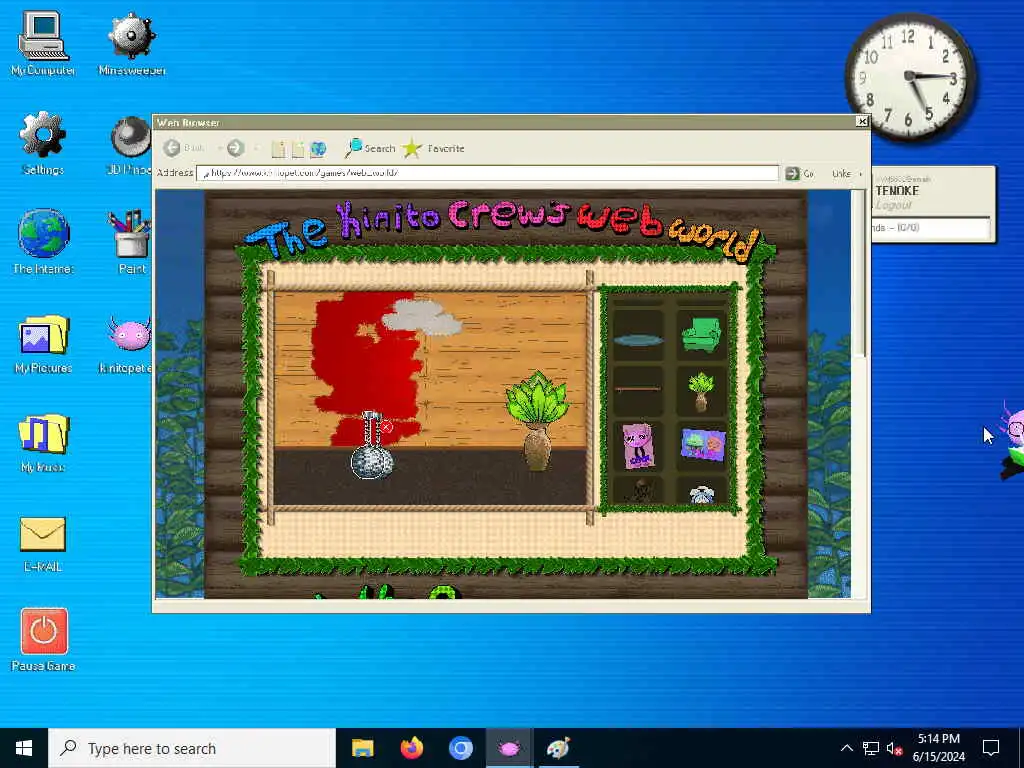This screenshot has height=768, width=1024.
Task: Open the notification center icon
Action: click(x=991, y=748)
